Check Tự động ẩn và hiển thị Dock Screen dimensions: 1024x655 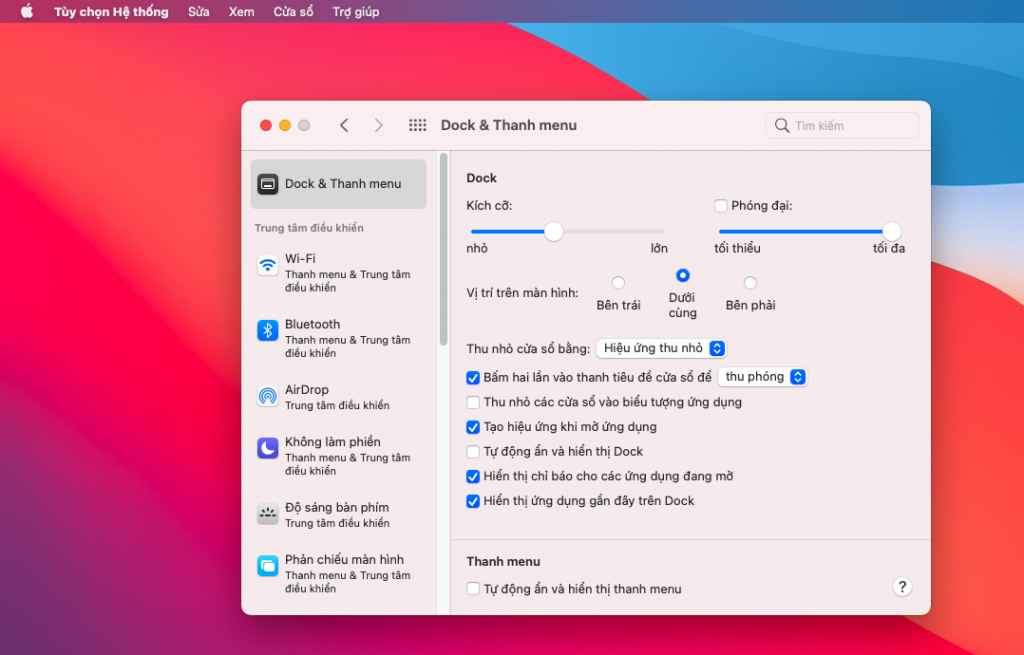[x=473, y=452]
